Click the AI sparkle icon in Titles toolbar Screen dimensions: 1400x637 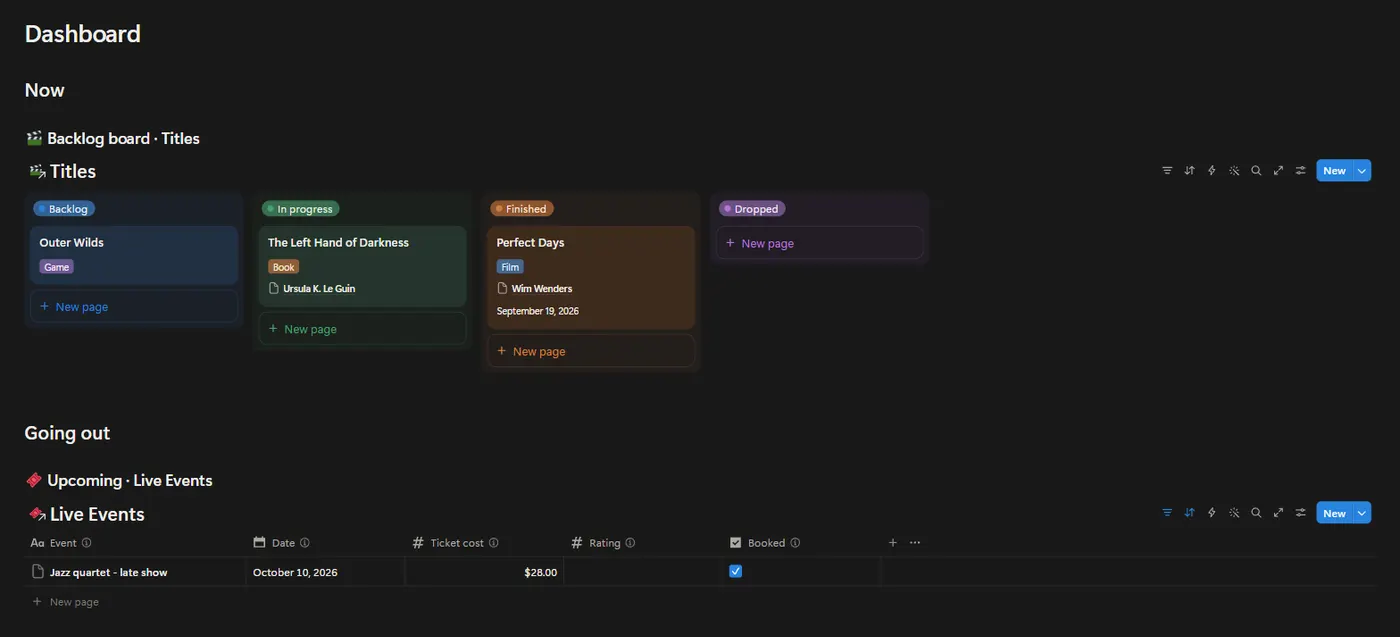coord(1234,171)
